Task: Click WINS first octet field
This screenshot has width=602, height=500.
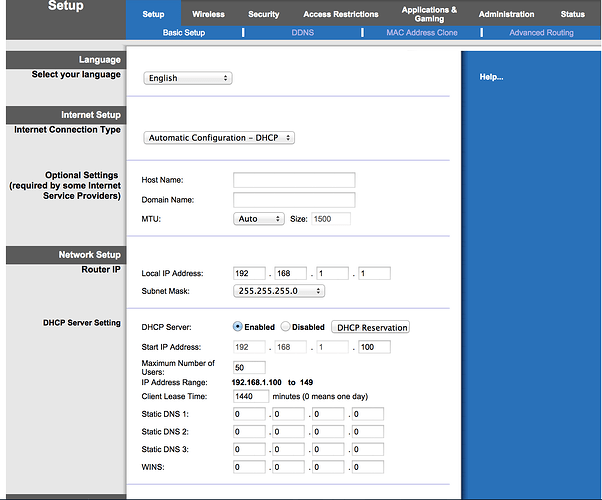Action: 249,467
